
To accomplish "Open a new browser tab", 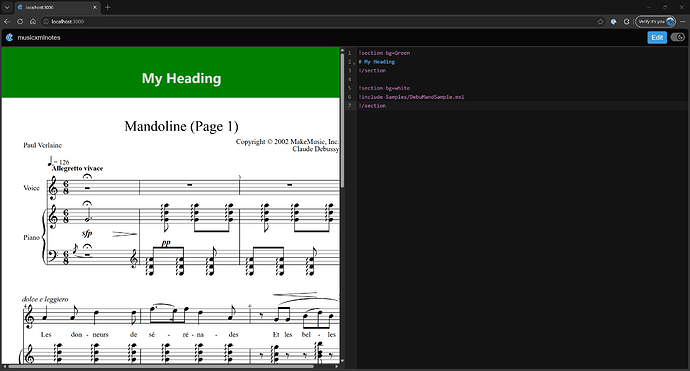I will [x=108, y=7].
